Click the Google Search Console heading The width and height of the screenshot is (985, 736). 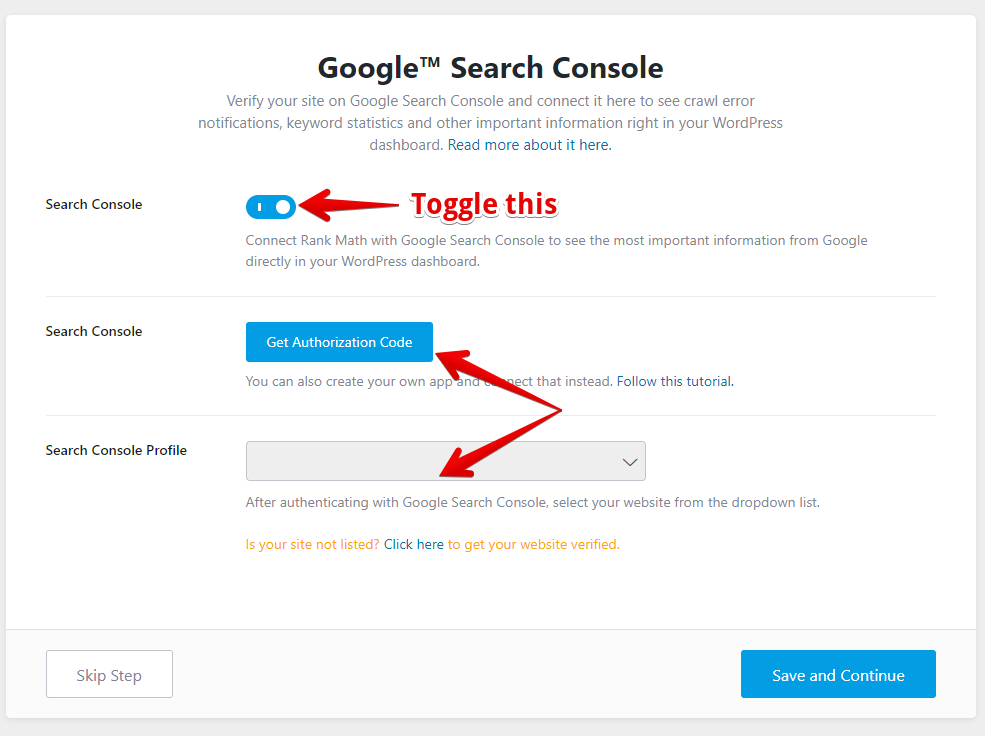point(491,68)
